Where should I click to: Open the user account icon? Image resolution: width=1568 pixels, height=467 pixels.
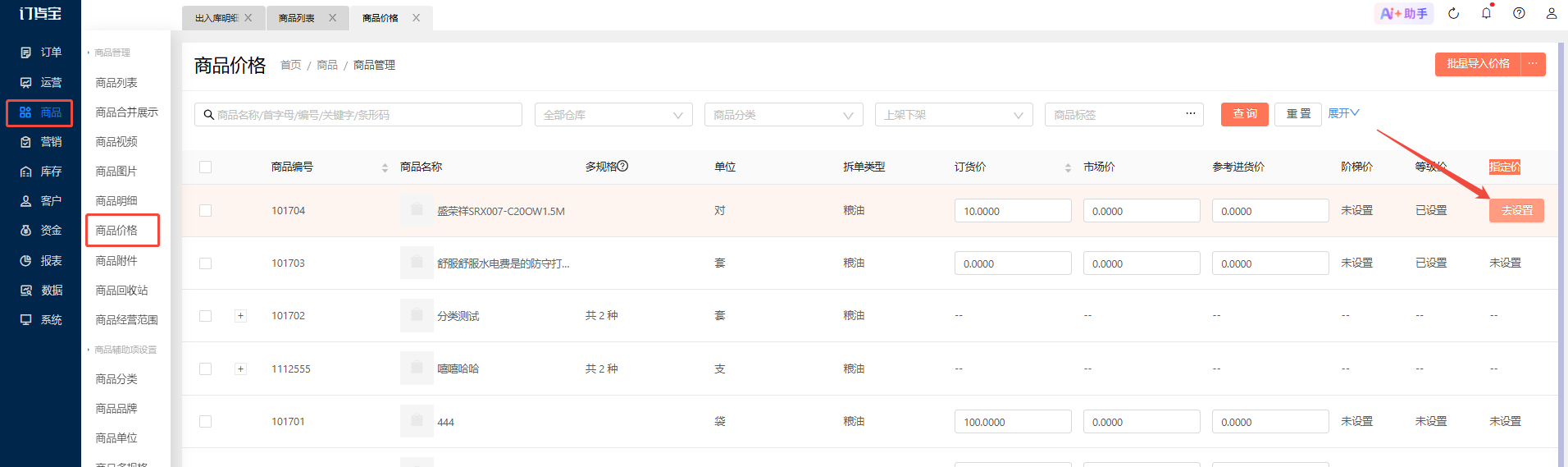coord(1552,13)
